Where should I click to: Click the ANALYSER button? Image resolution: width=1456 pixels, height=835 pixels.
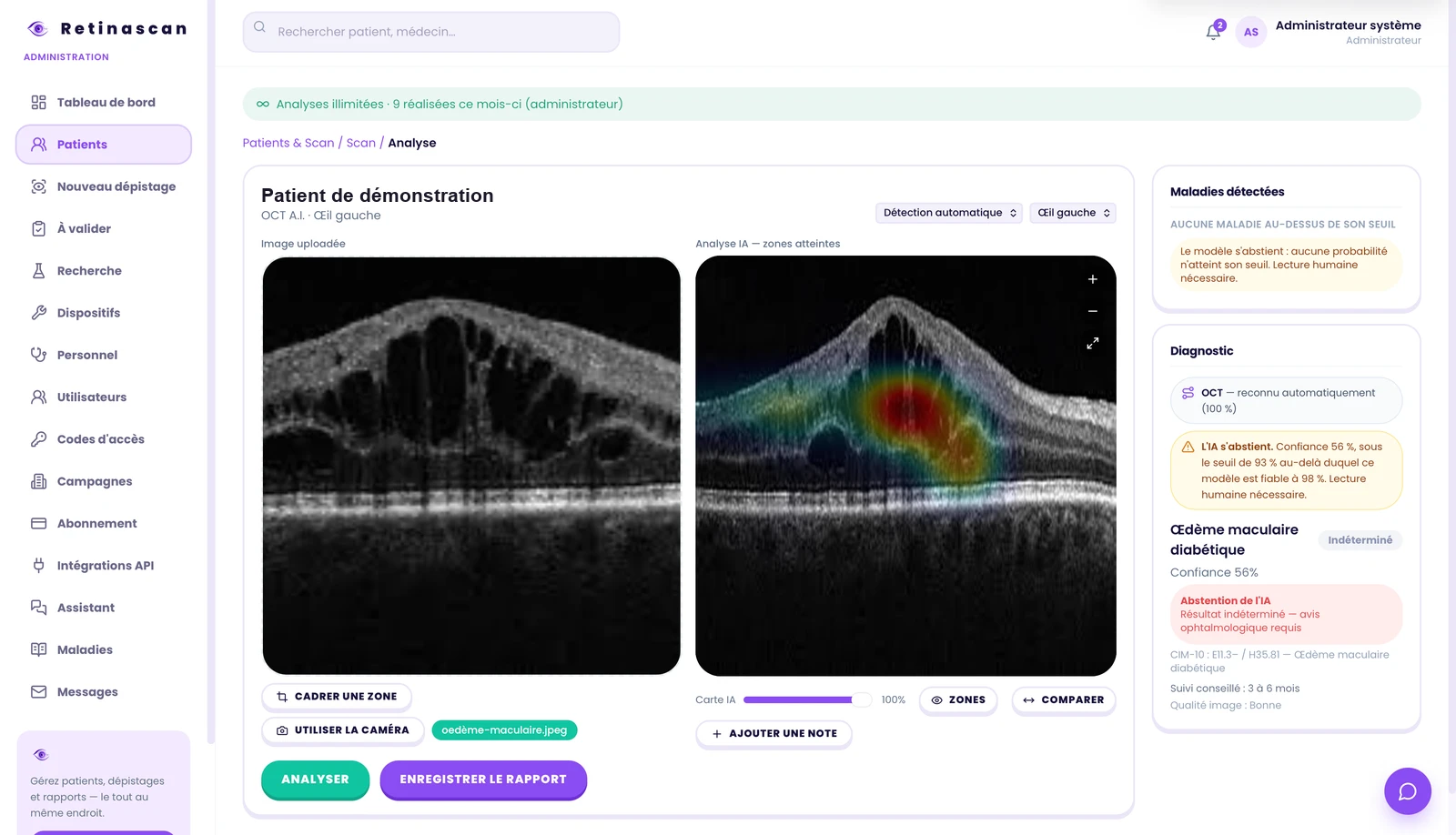click(315, 780)
